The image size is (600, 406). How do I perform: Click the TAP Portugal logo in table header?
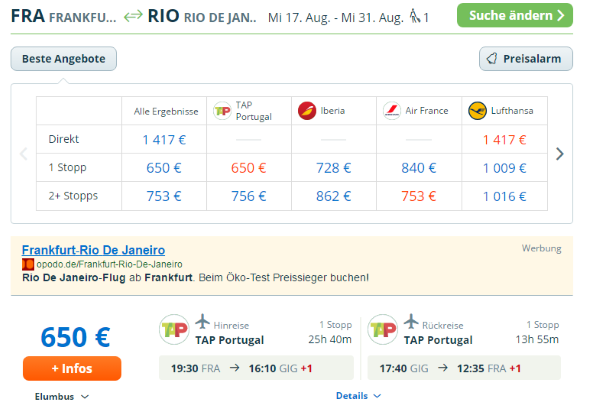pyautogui.click(x=222, y=111)
